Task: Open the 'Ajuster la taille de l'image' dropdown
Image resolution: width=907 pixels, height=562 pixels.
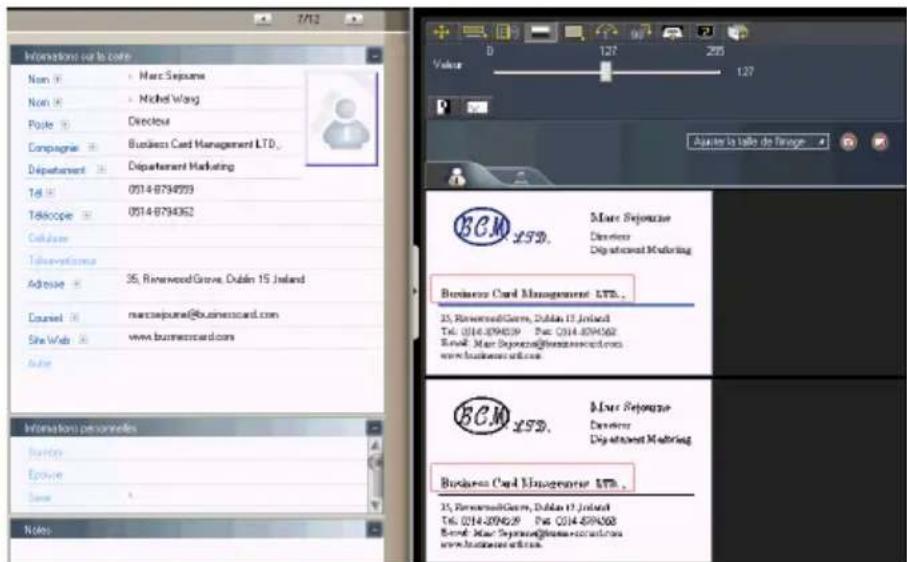Action: pyautogui.click(x=758, y=142)
